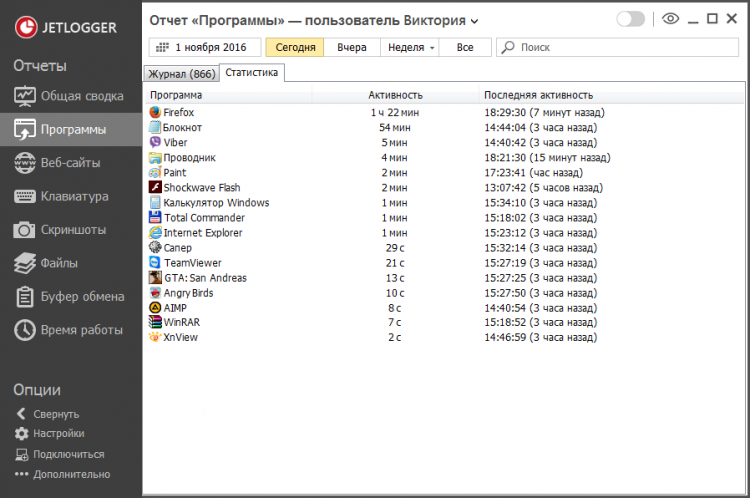Open the Неделя dropdown arrow
The height and width of the screenshot is (498, 750).
(x=432, y=48)
